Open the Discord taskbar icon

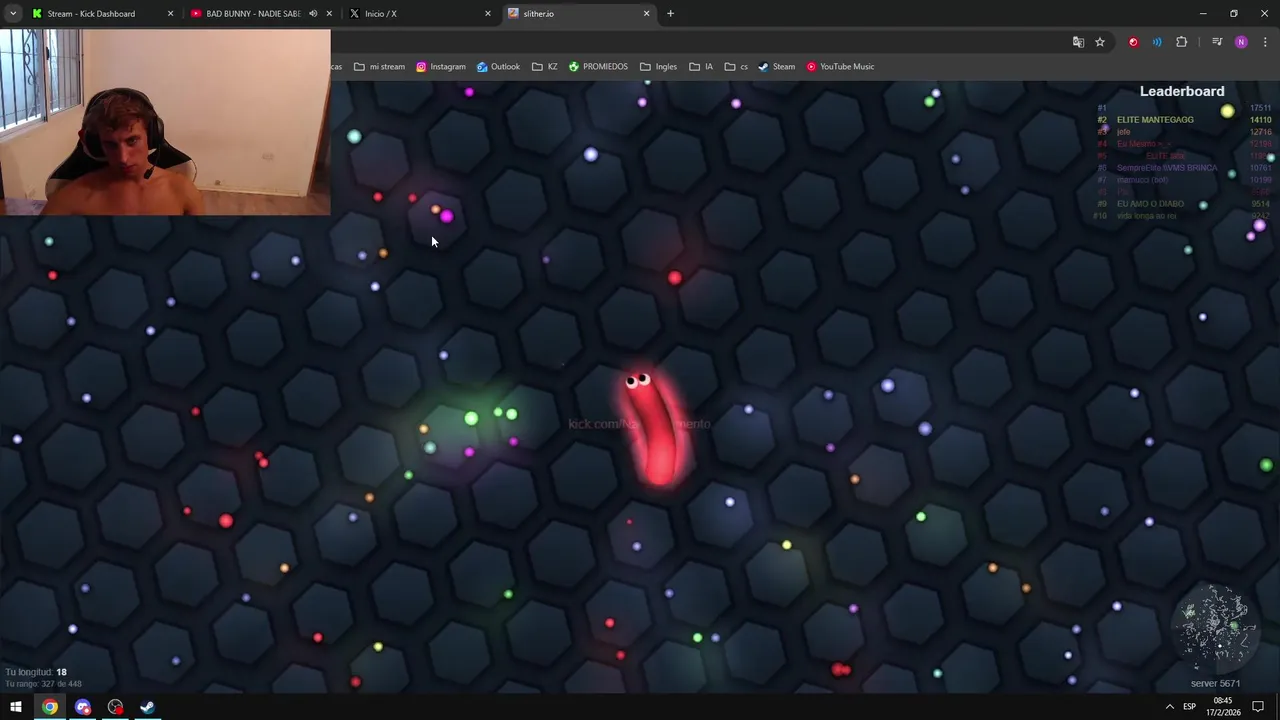click(83, 707)
